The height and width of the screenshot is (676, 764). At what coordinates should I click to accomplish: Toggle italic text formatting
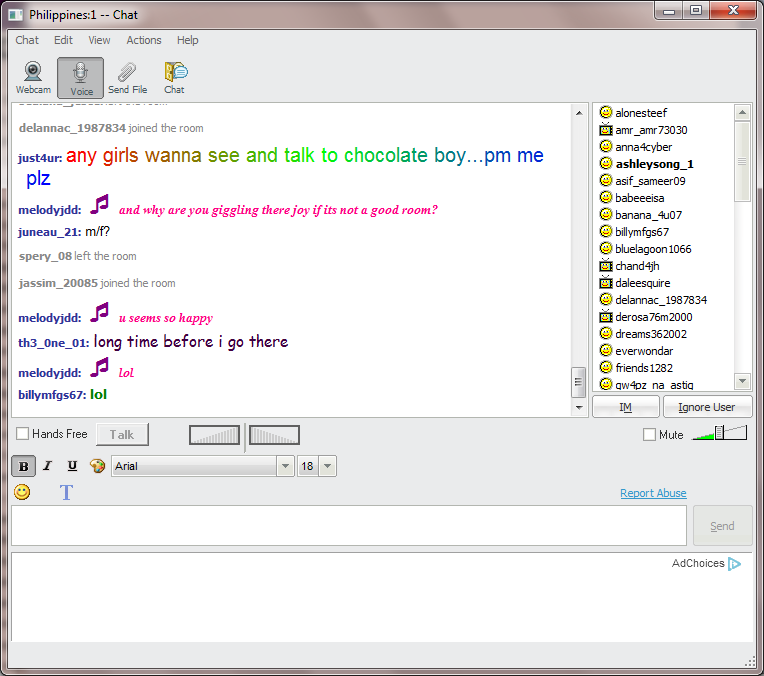tap(47, 466)
